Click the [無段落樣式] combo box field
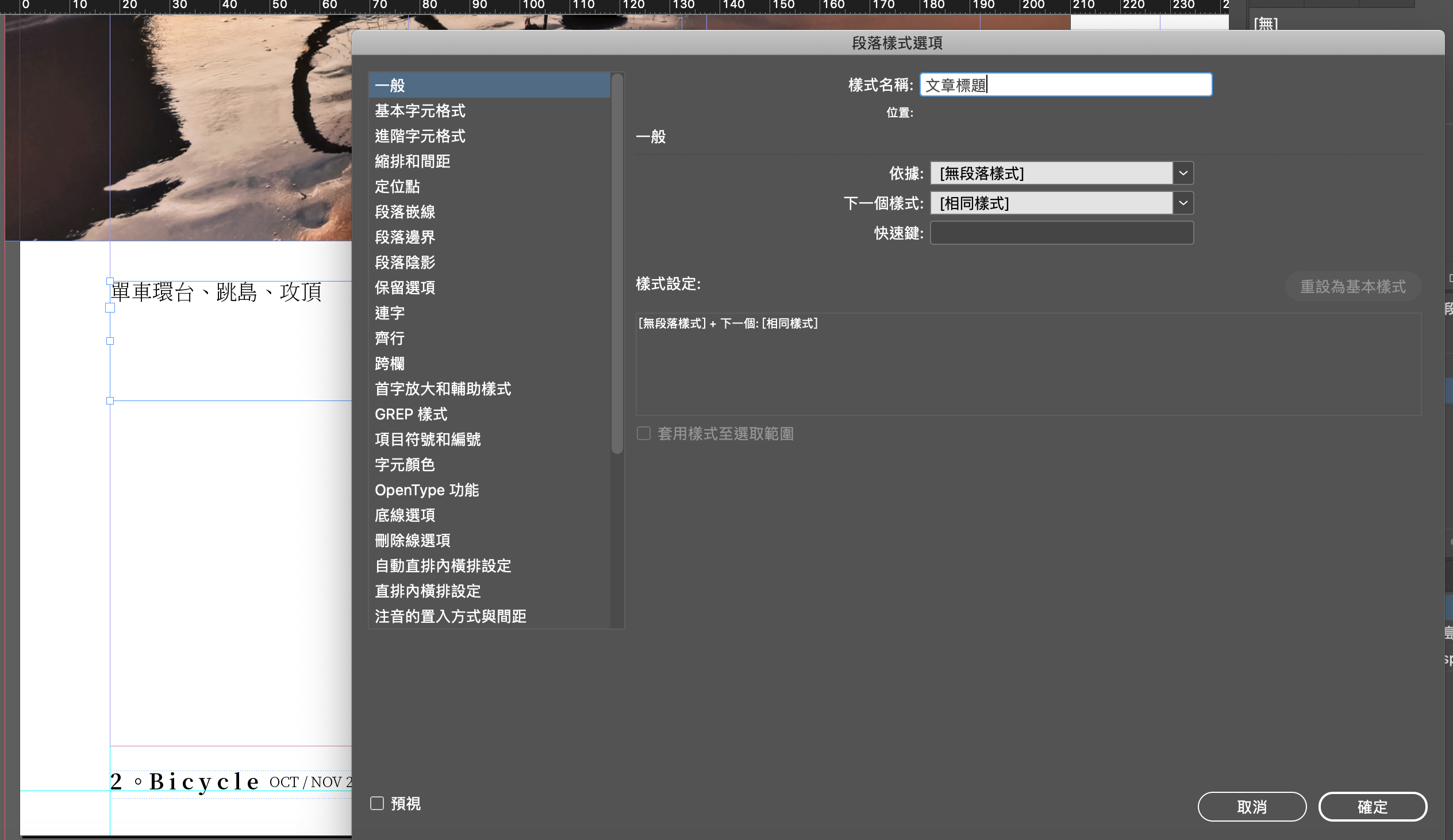The width and height of the screenshot is (1453, 840). tap(1051, 173)
